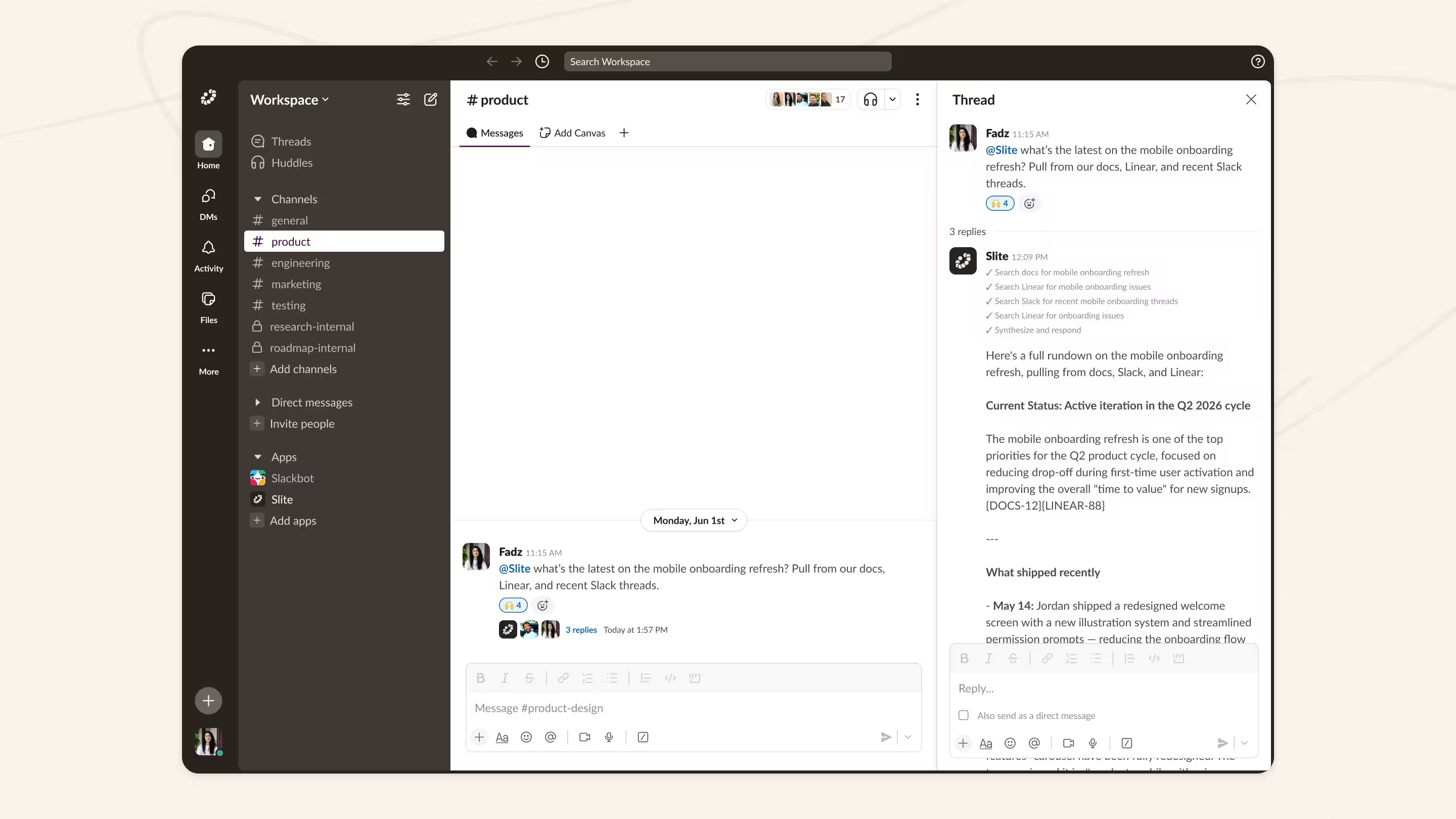Add a reaction to Fadz's channel message
This screenshot has height=819, width=1456.
[x=542, y=605]
